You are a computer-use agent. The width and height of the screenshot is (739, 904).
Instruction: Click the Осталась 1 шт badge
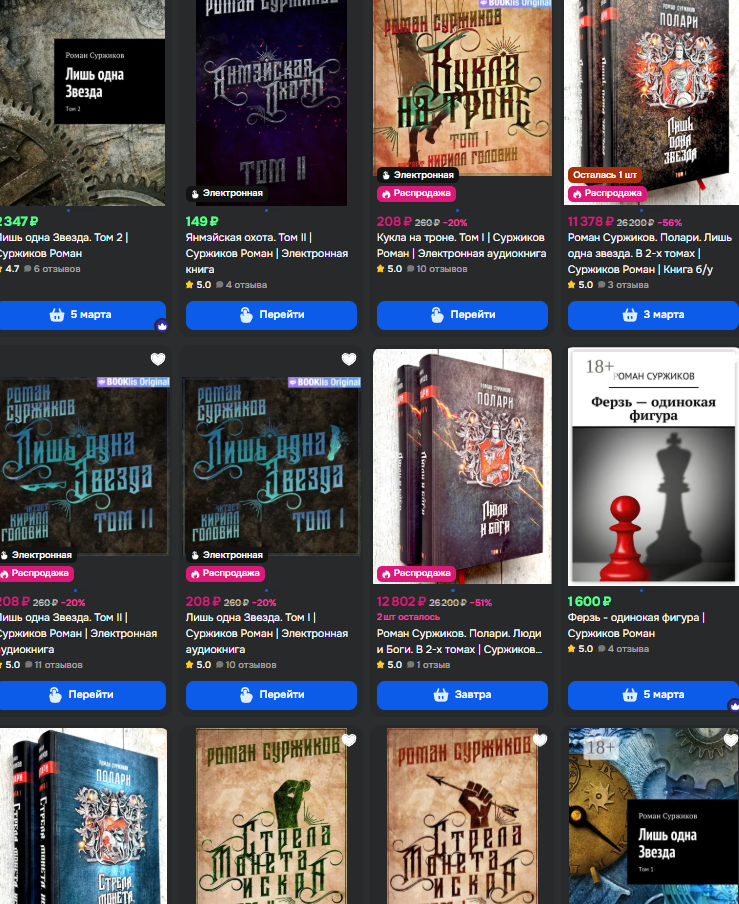pyautogui.click(x=605, y=175)
